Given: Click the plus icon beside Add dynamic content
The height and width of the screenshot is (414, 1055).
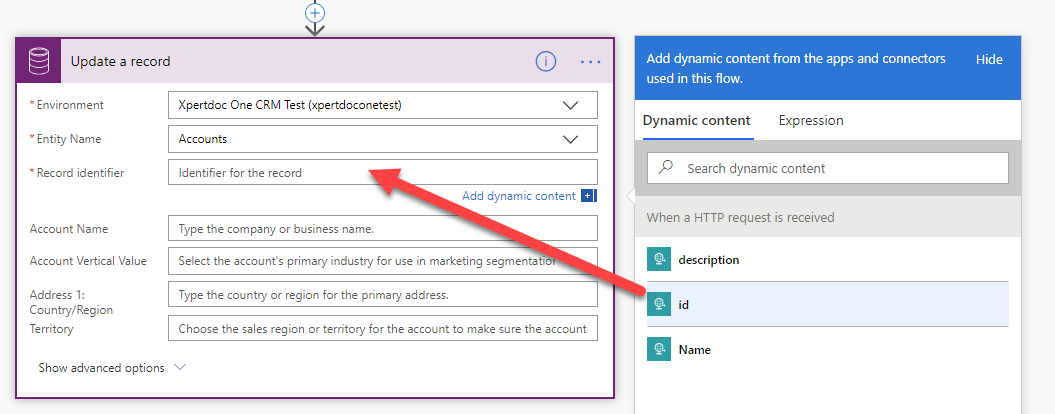Looking at the screenshot, I should pos(588,196).
